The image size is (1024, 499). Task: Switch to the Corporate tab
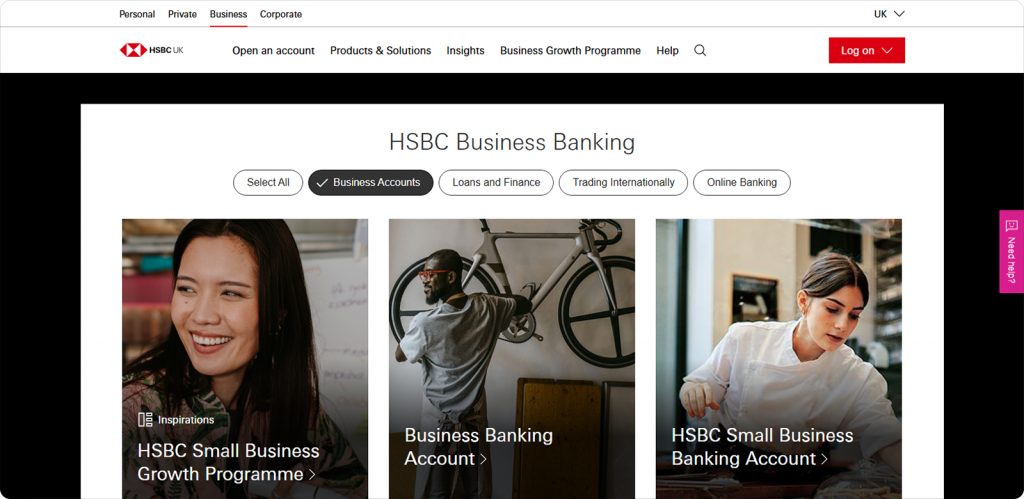[281, 14]
